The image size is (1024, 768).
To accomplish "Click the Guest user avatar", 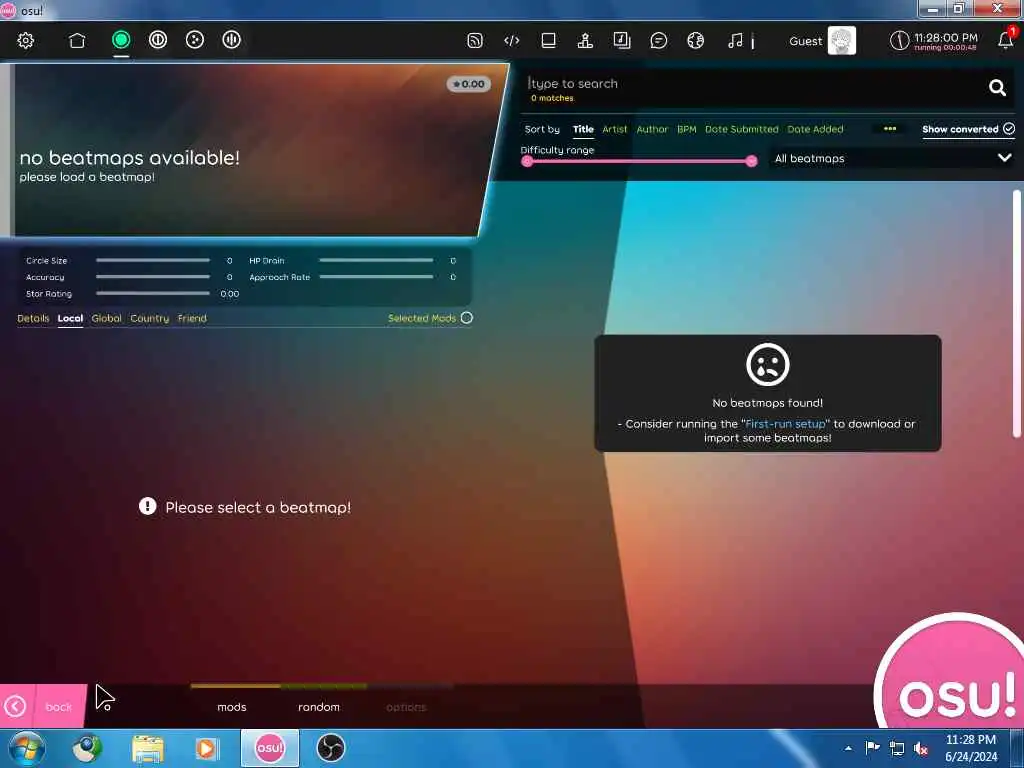I will pyautogui.click(x=841, y=40).
